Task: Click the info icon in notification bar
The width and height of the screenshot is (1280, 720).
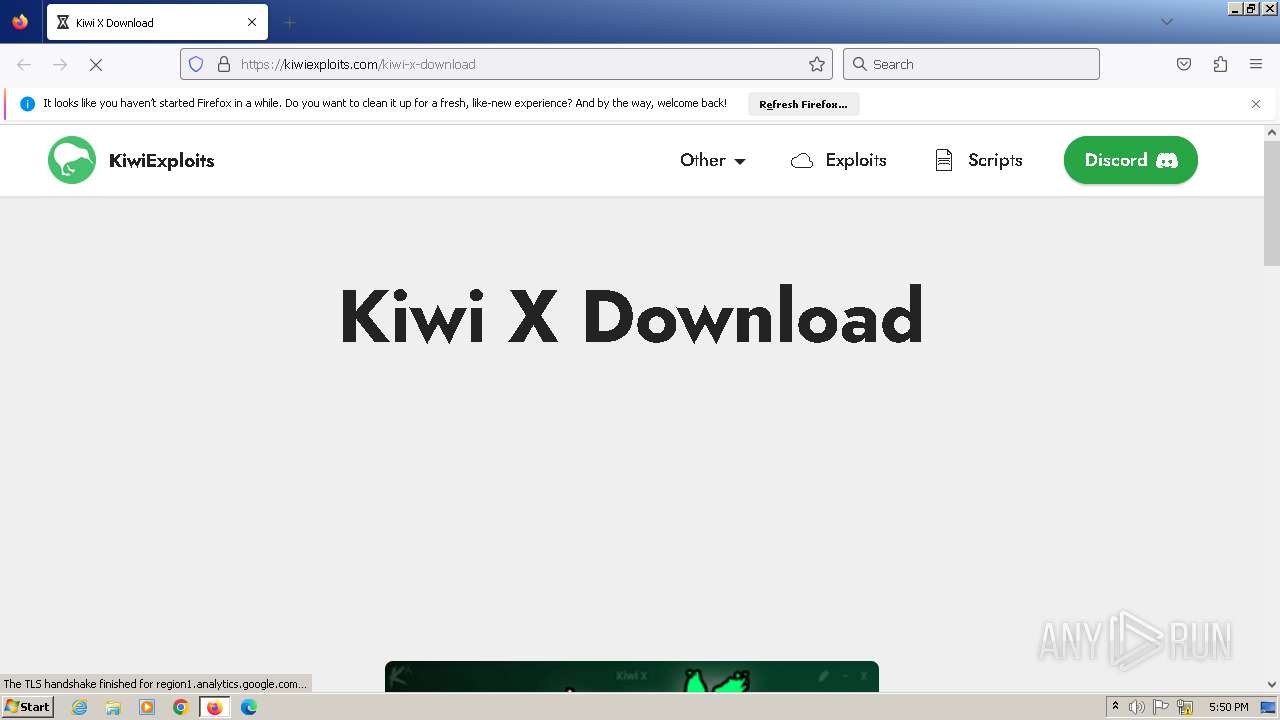Action: point(28,104)
